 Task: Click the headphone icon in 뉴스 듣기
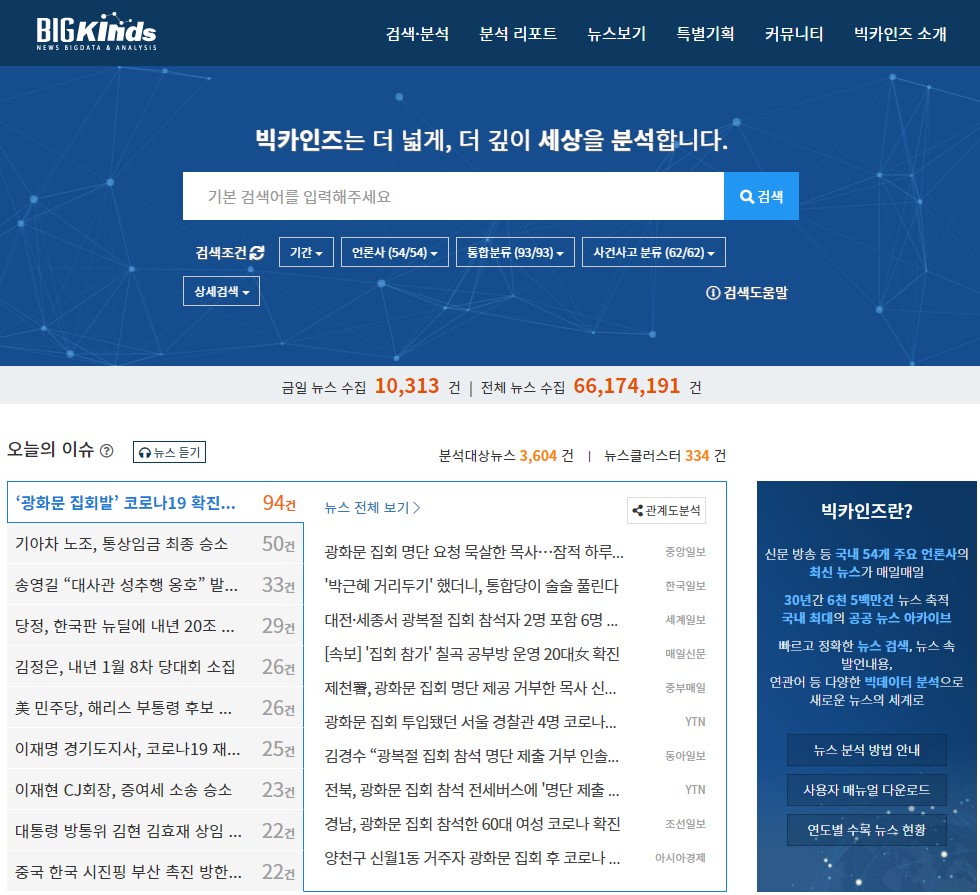click(145, 452)
